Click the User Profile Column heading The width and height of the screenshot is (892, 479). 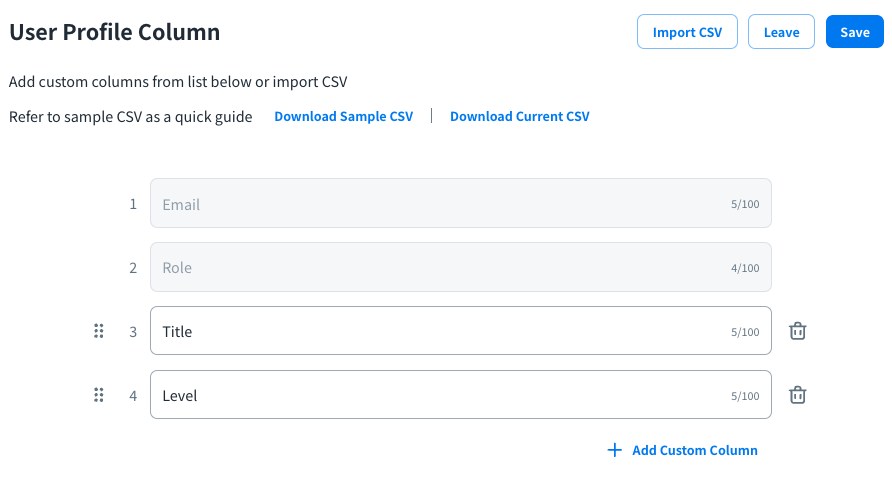point(114,32)
